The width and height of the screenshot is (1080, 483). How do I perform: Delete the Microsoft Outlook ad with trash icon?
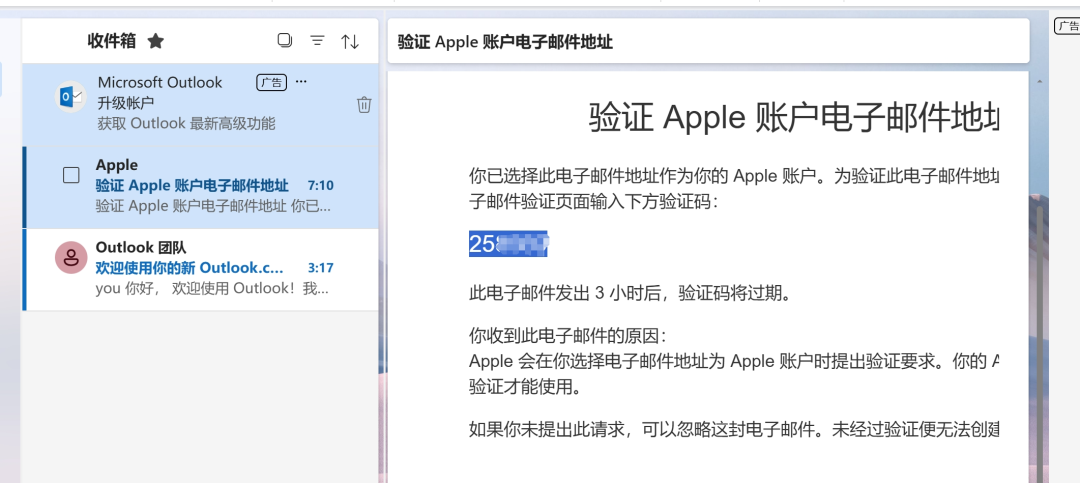[364, 105]
